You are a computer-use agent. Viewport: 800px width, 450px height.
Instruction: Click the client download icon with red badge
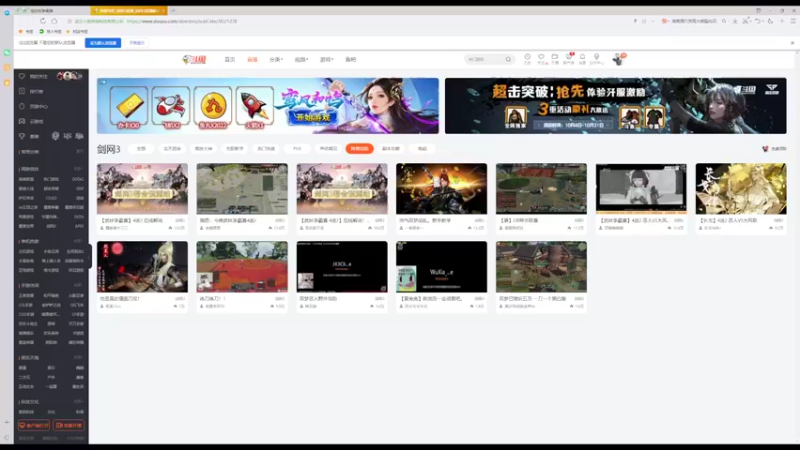(569, 57)
